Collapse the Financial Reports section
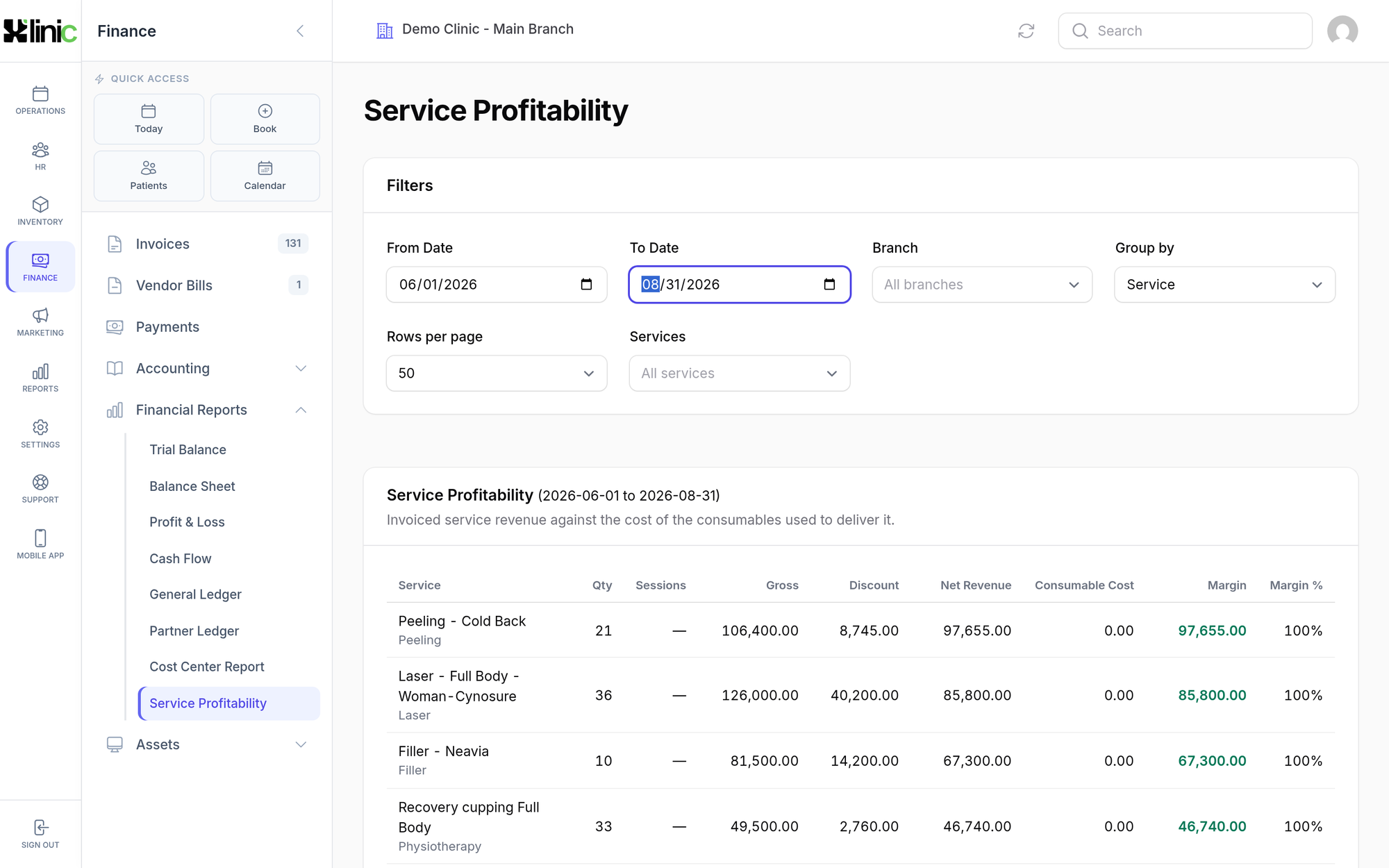Viewport: 1389px width, 868px height. (207, 410)
